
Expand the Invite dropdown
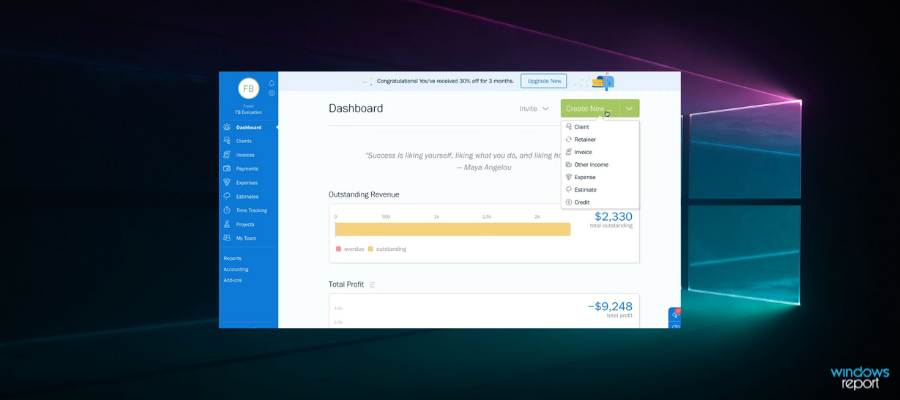point(534,108)
